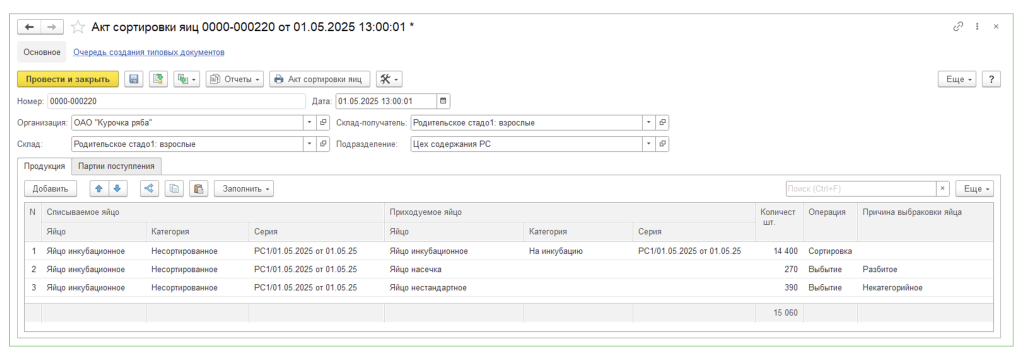The width and height of the screenshot is (1024, 361).
Task: Open the Подразделение record with its open icon
Action: 662,144
